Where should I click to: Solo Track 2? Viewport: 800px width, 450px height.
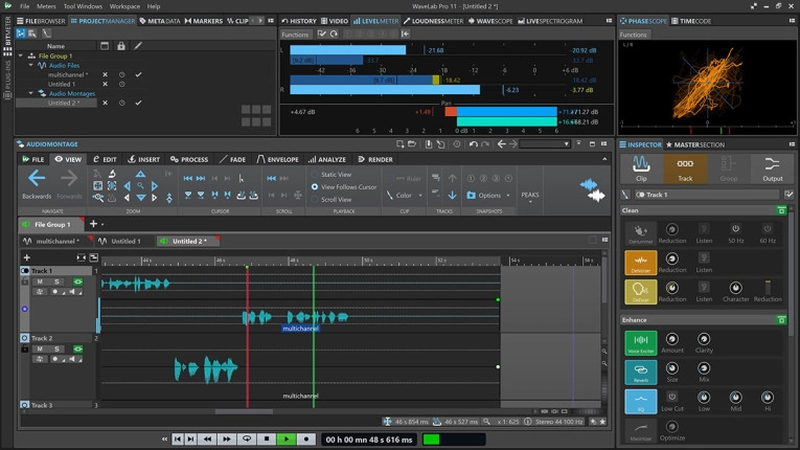click(57, 349)
